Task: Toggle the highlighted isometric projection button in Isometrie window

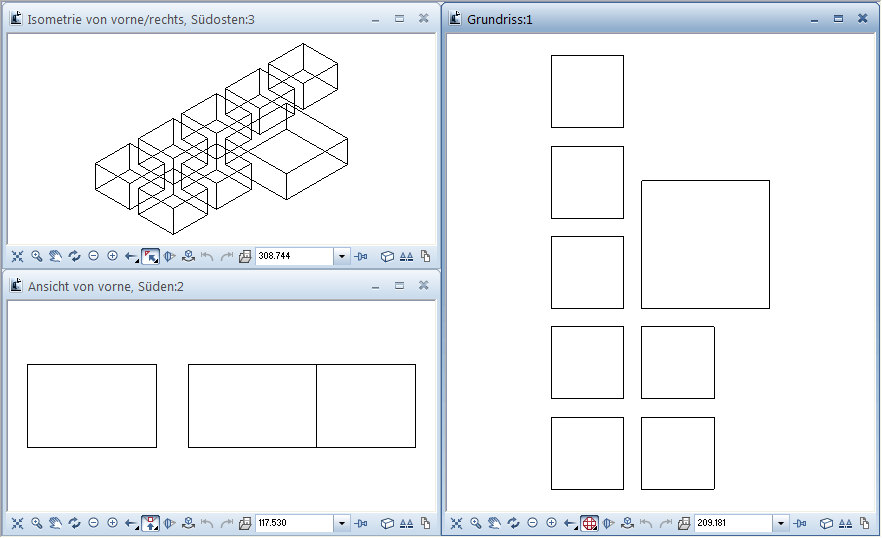Action: point(150,257)
